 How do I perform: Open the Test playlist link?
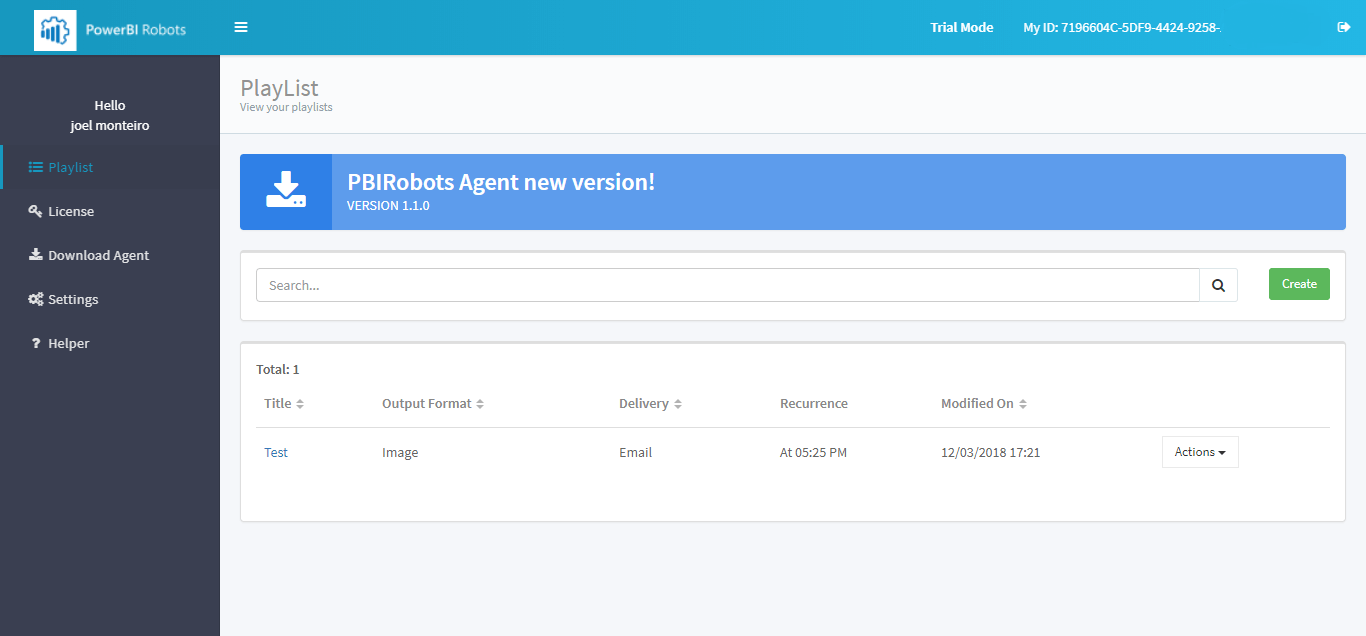pos(276,451)
